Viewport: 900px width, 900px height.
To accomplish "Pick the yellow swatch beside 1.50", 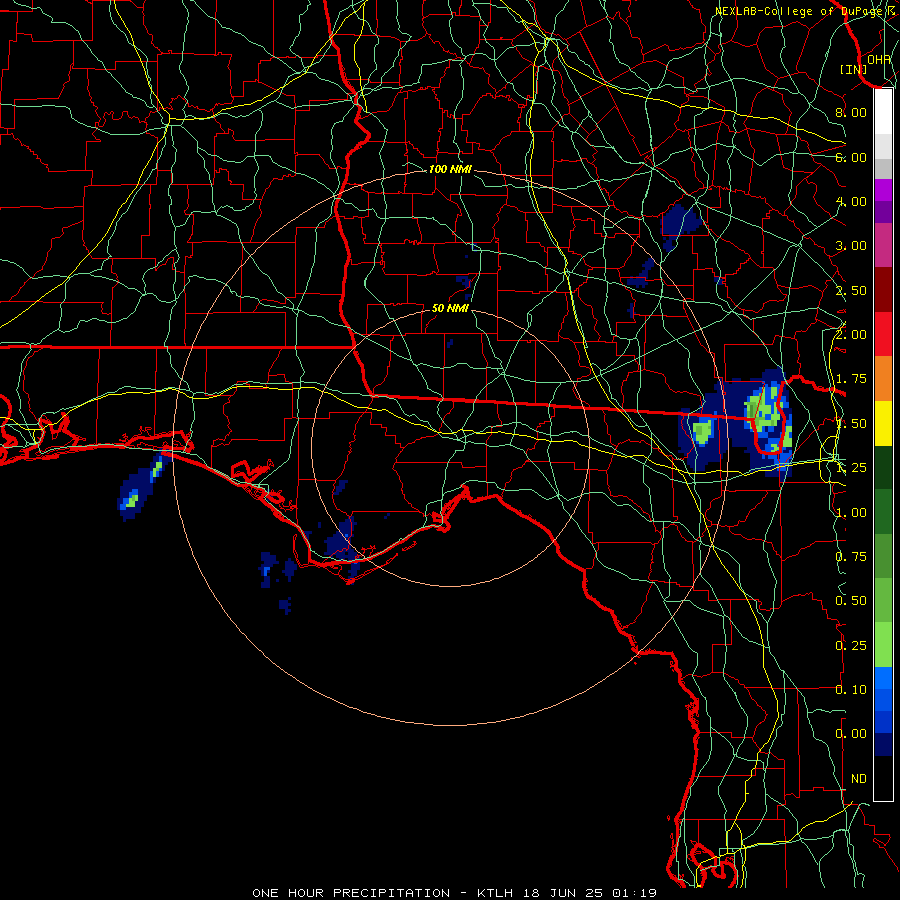I will (883, 423).
